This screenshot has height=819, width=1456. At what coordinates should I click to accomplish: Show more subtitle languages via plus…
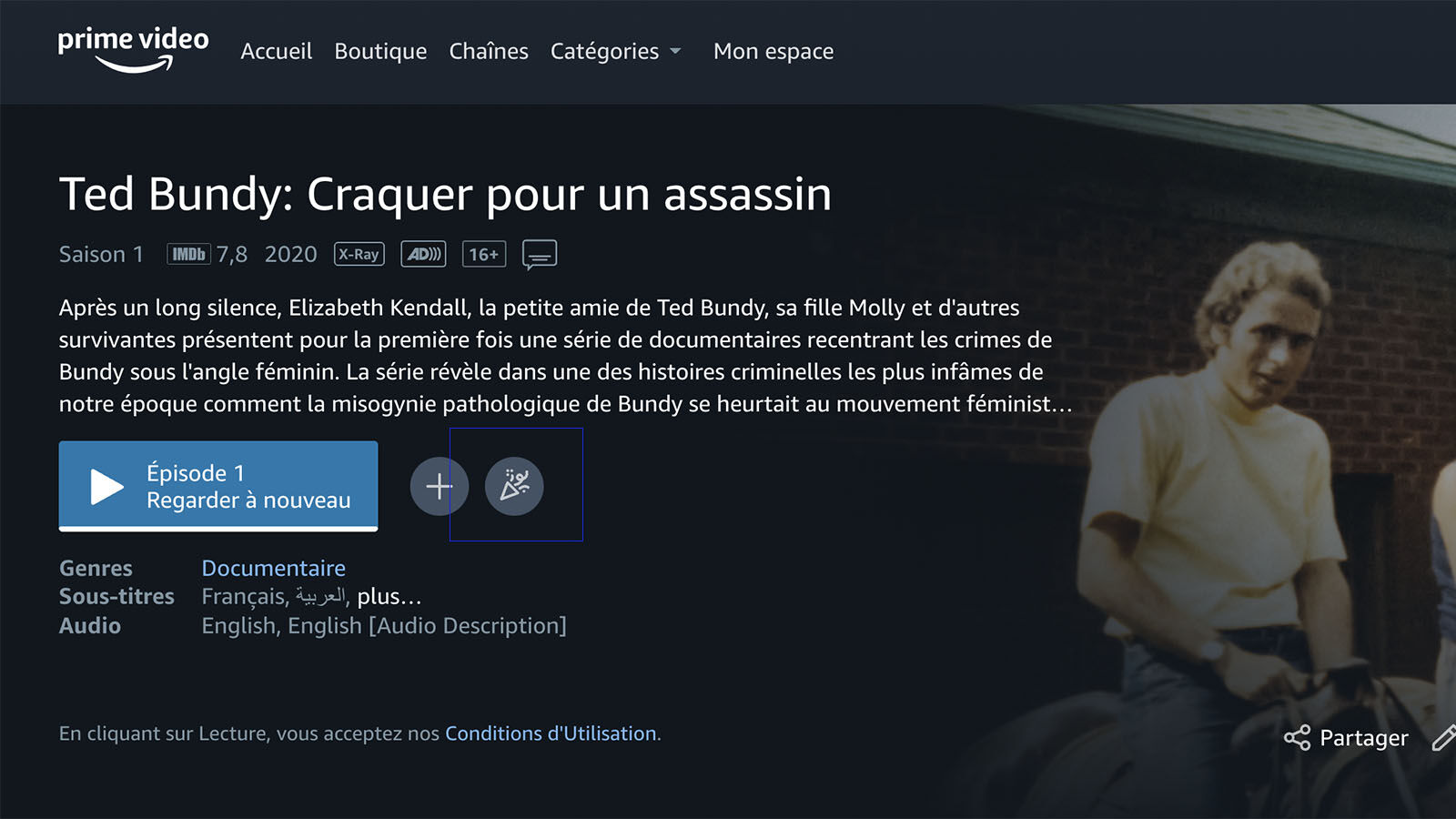tap(389, 597)
